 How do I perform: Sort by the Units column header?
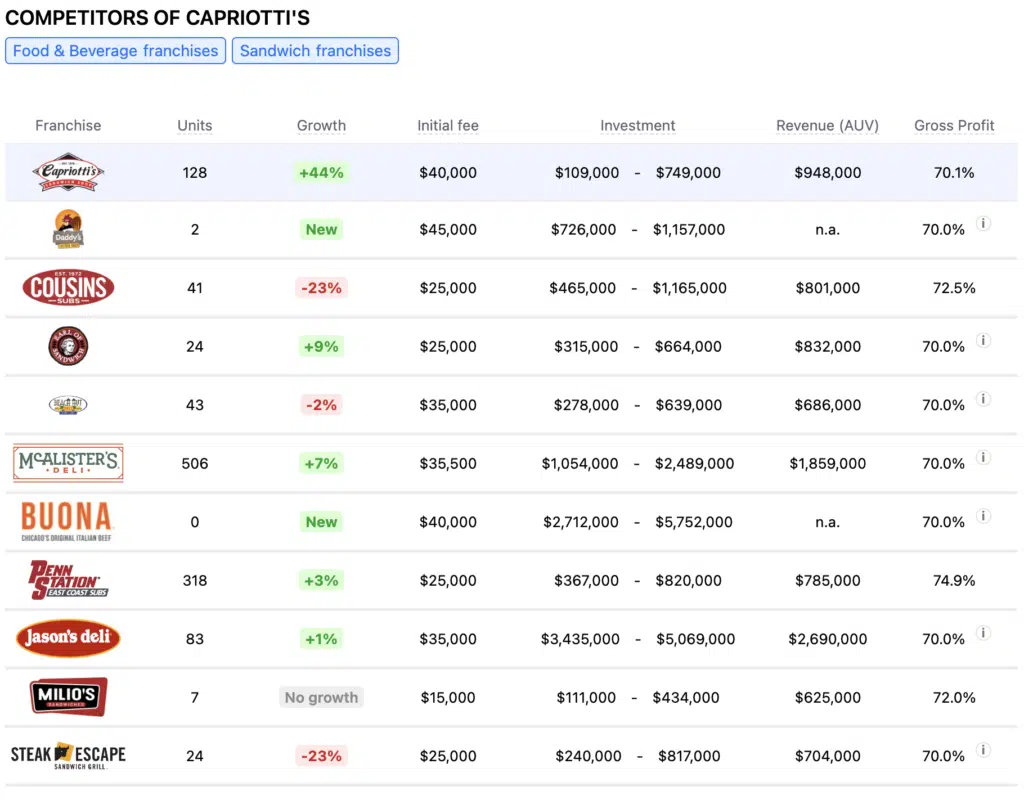(x=195, y=126)
